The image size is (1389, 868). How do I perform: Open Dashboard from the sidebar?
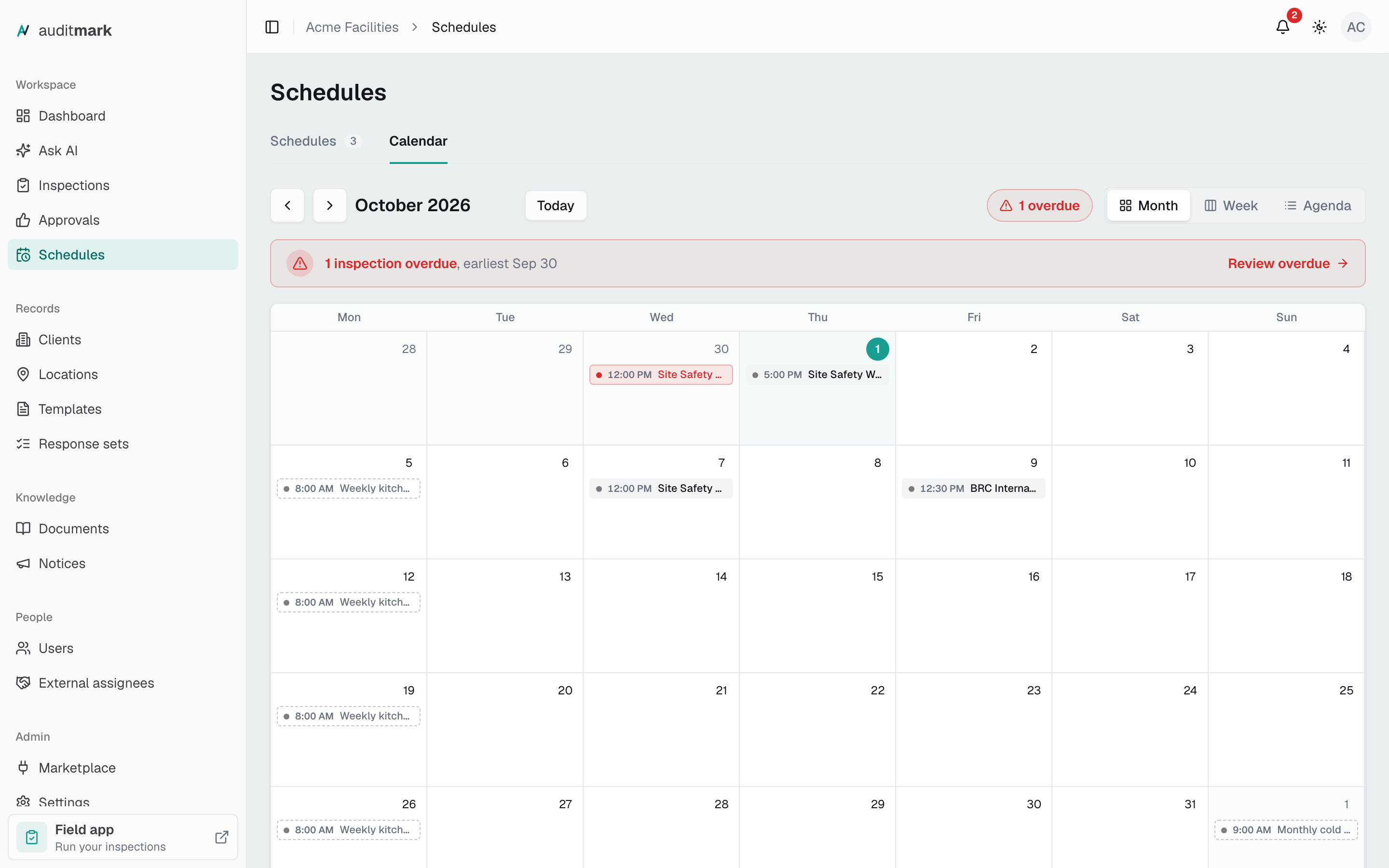123,116
